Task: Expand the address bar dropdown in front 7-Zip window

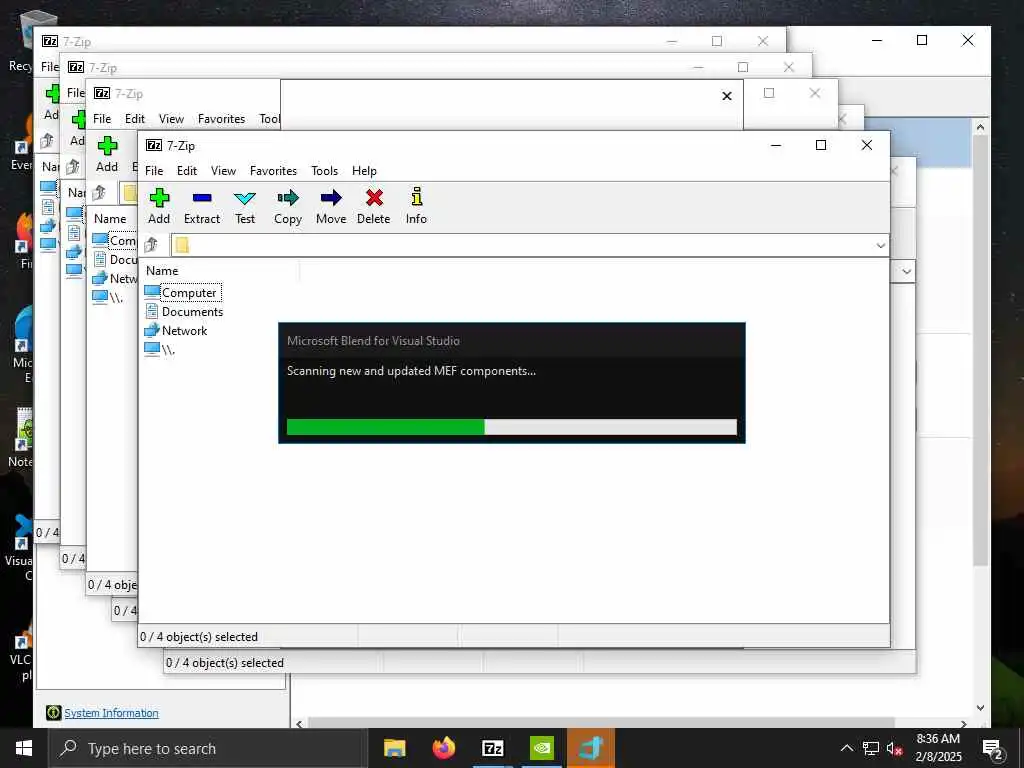Action: point(880,246)
